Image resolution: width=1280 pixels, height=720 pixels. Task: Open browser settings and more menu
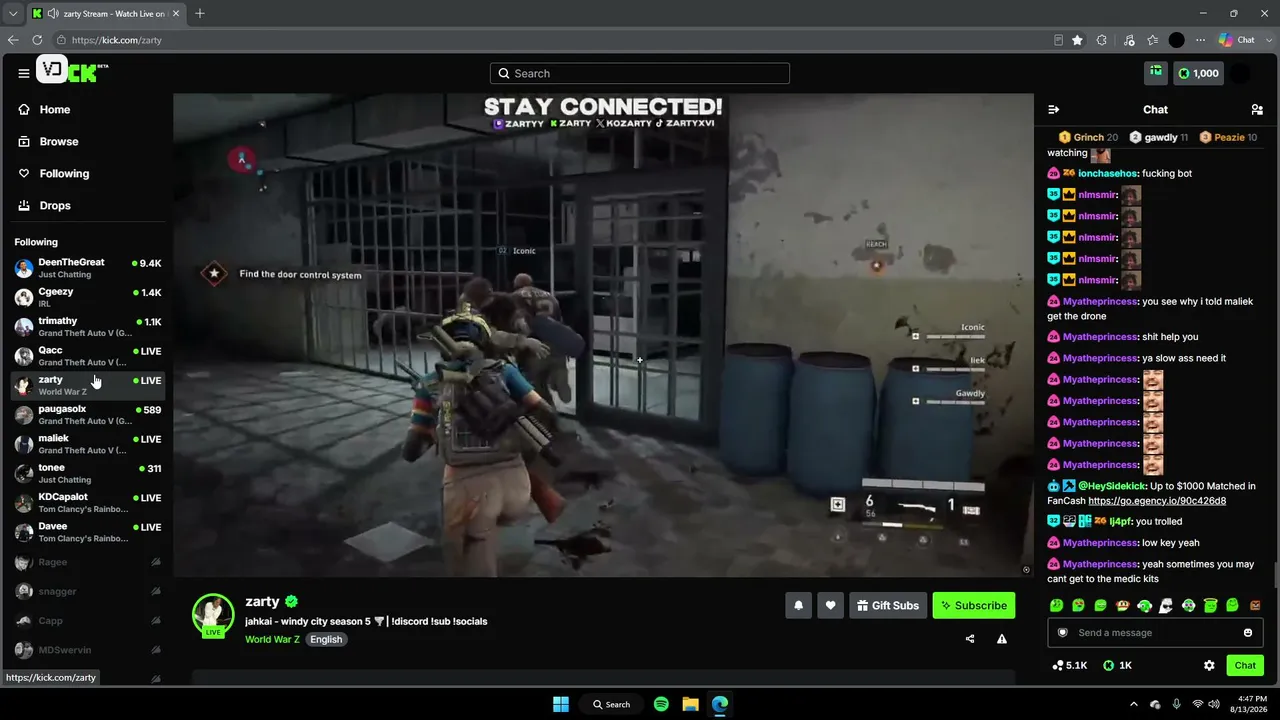[1201, 40]
